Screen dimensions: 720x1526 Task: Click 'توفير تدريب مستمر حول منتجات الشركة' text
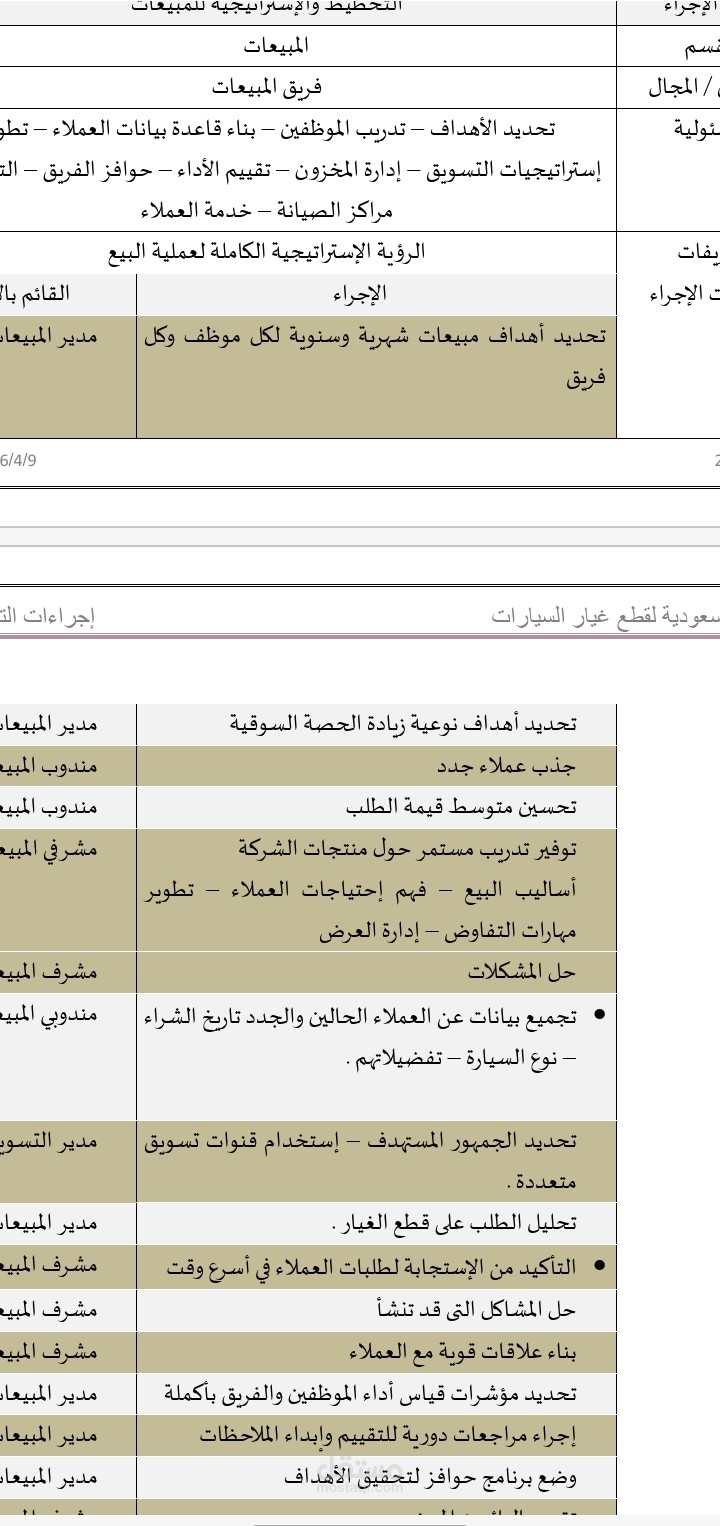coord(408,850)
